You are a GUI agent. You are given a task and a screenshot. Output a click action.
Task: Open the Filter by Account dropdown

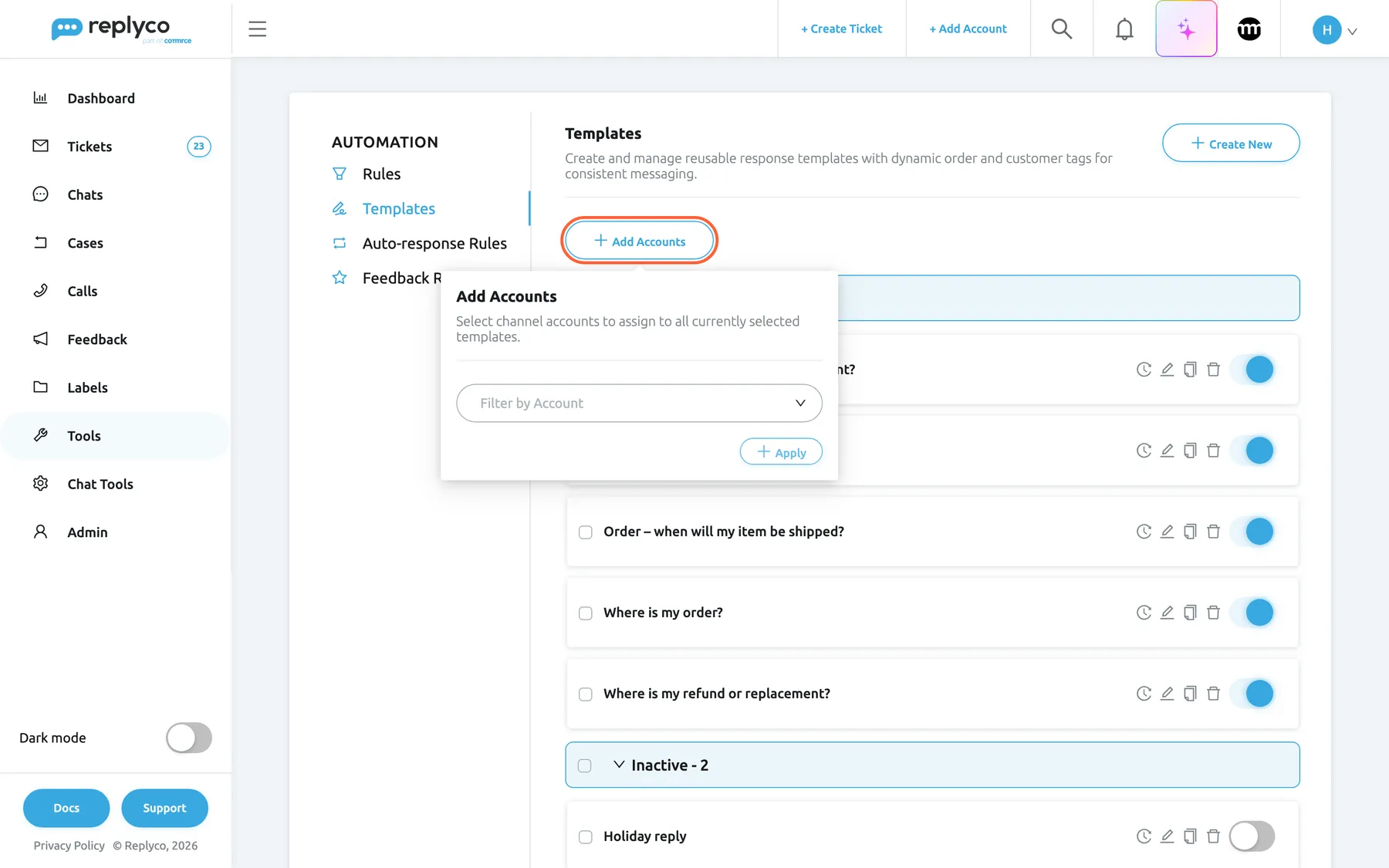(639, 404)
